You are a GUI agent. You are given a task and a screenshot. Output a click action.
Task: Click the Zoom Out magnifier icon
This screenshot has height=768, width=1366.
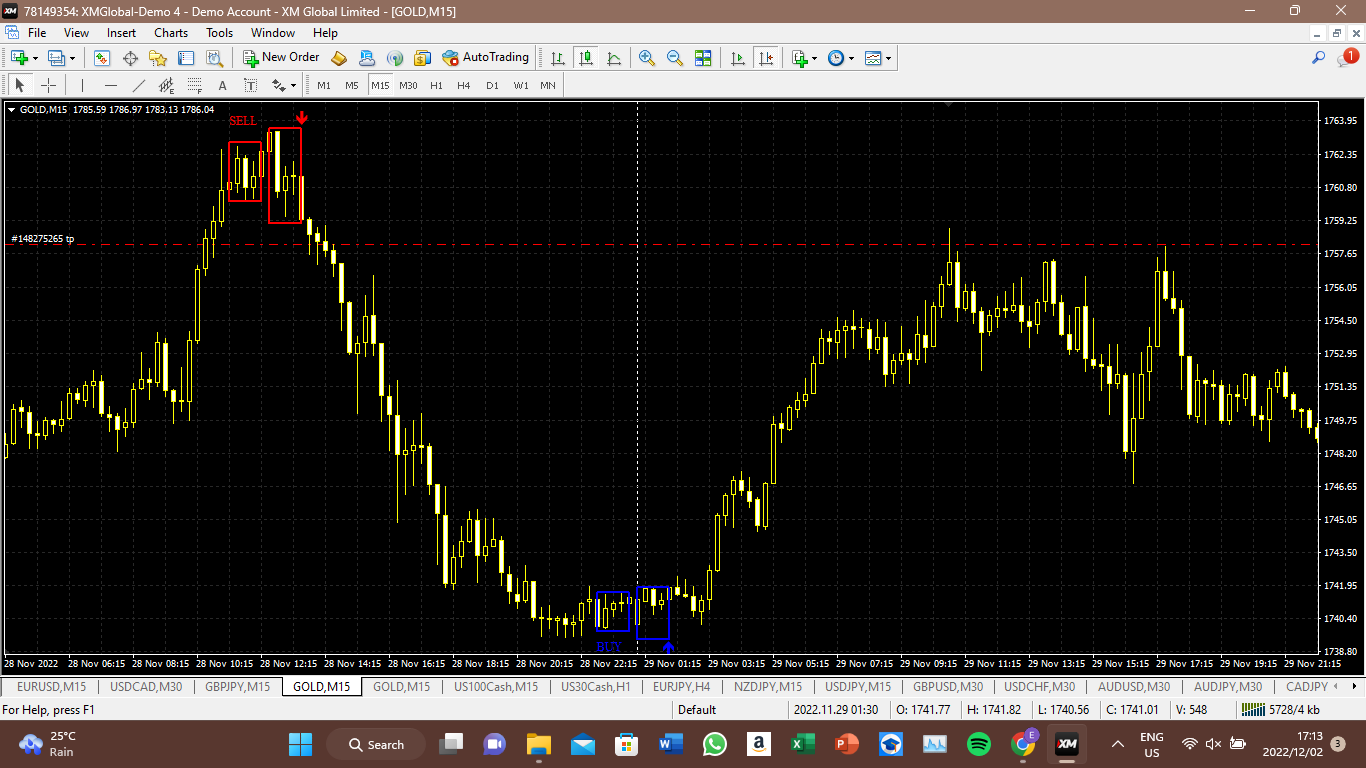point(675,58)
